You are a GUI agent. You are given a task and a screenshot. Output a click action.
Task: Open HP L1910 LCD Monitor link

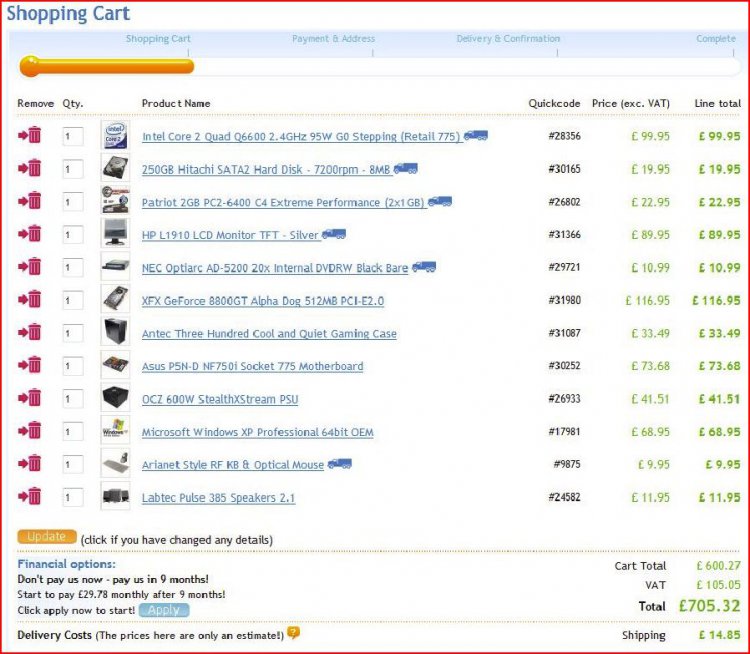230,235
